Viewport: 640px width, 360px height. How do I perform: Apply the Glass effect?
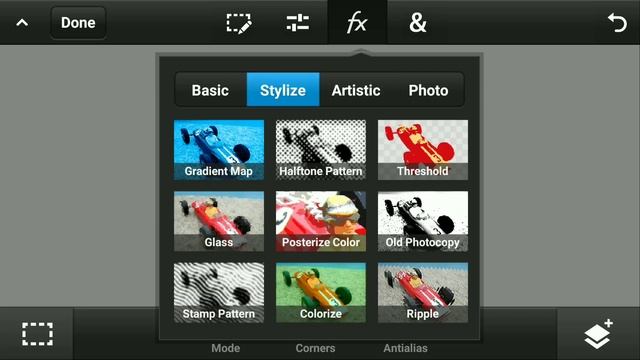pyautogui.click(x=219, y=221)
